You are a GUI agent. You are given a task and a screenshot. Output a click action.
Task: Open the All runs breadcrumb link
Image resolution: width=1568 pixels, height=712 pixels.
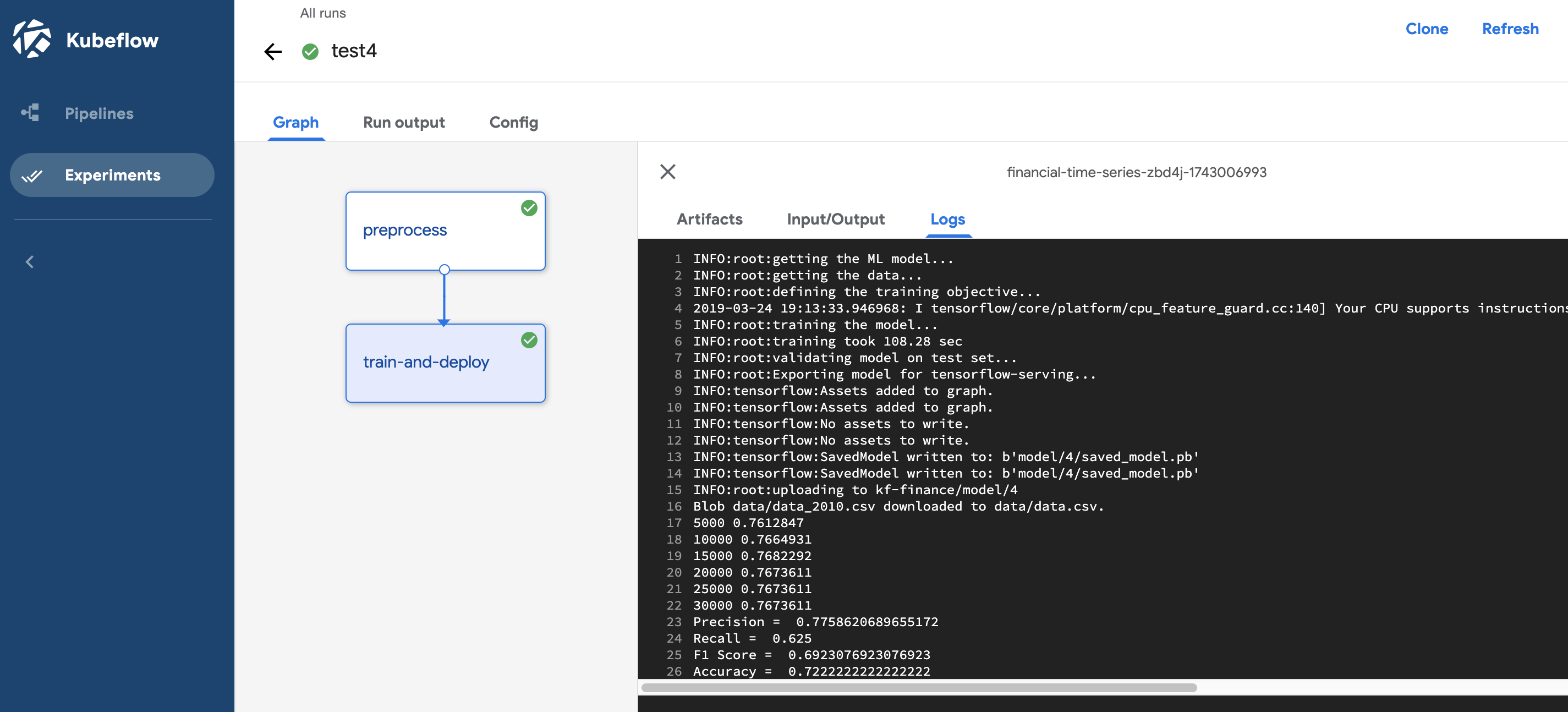[322, 13]
